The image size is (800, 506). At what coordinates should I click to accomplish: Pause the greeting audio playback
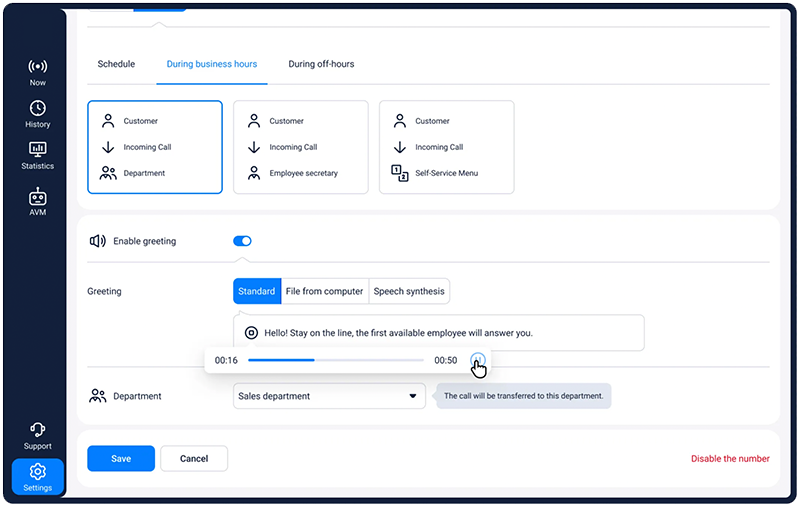tap(478, 360)
